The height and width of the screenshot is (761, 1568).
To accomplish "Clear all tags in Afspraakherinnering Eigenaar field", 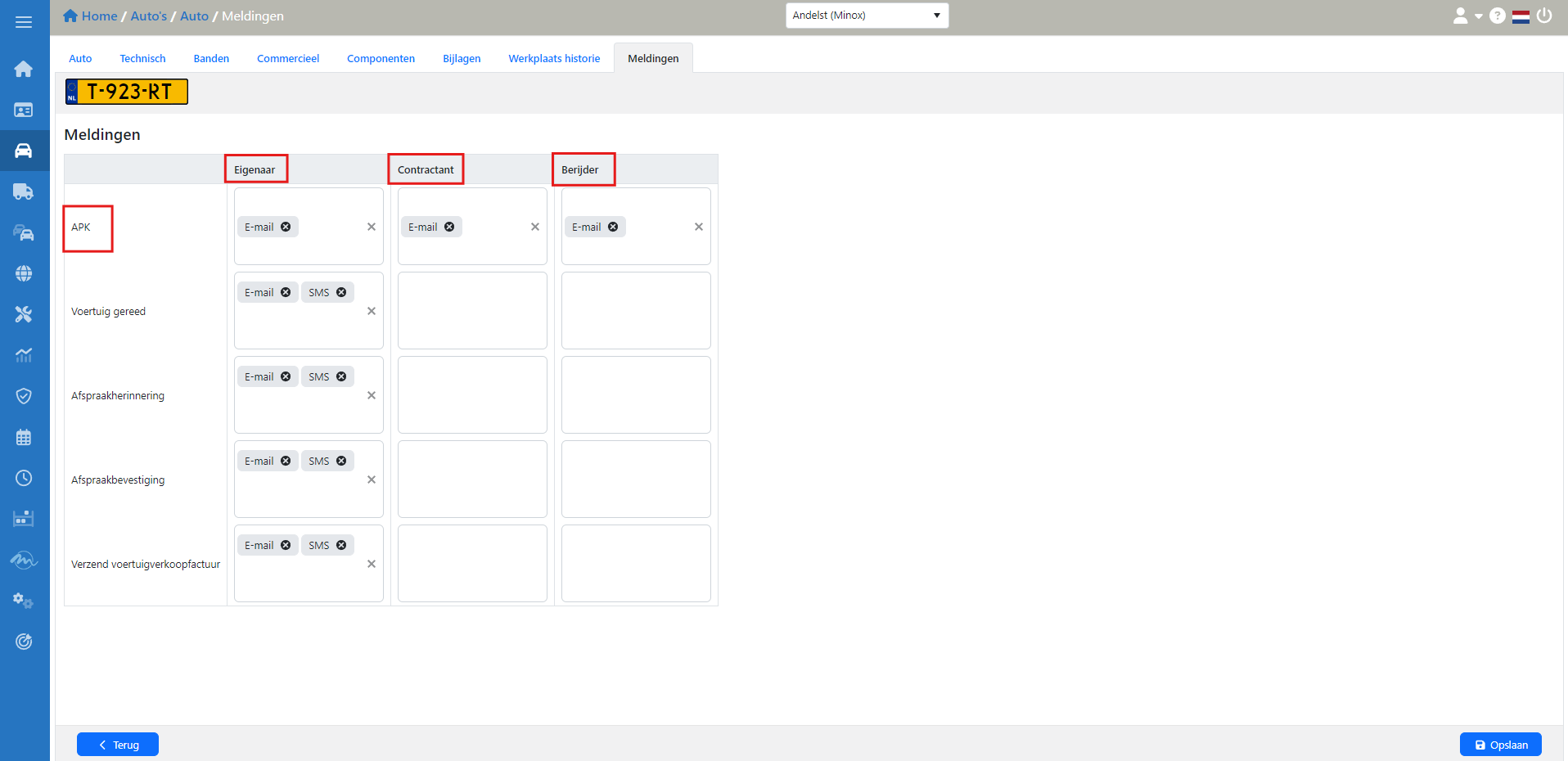I will pyautogui.click(x=372, y=395).
